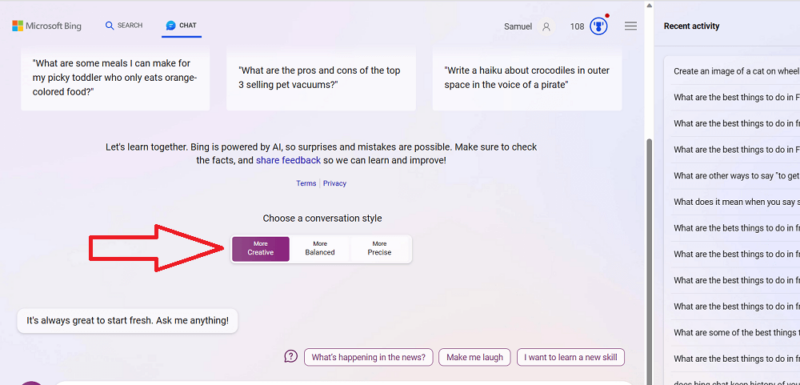The image size is (800, 385).
Task: Open recent activity "What does it mean when you say"
Action: [736, 202]
